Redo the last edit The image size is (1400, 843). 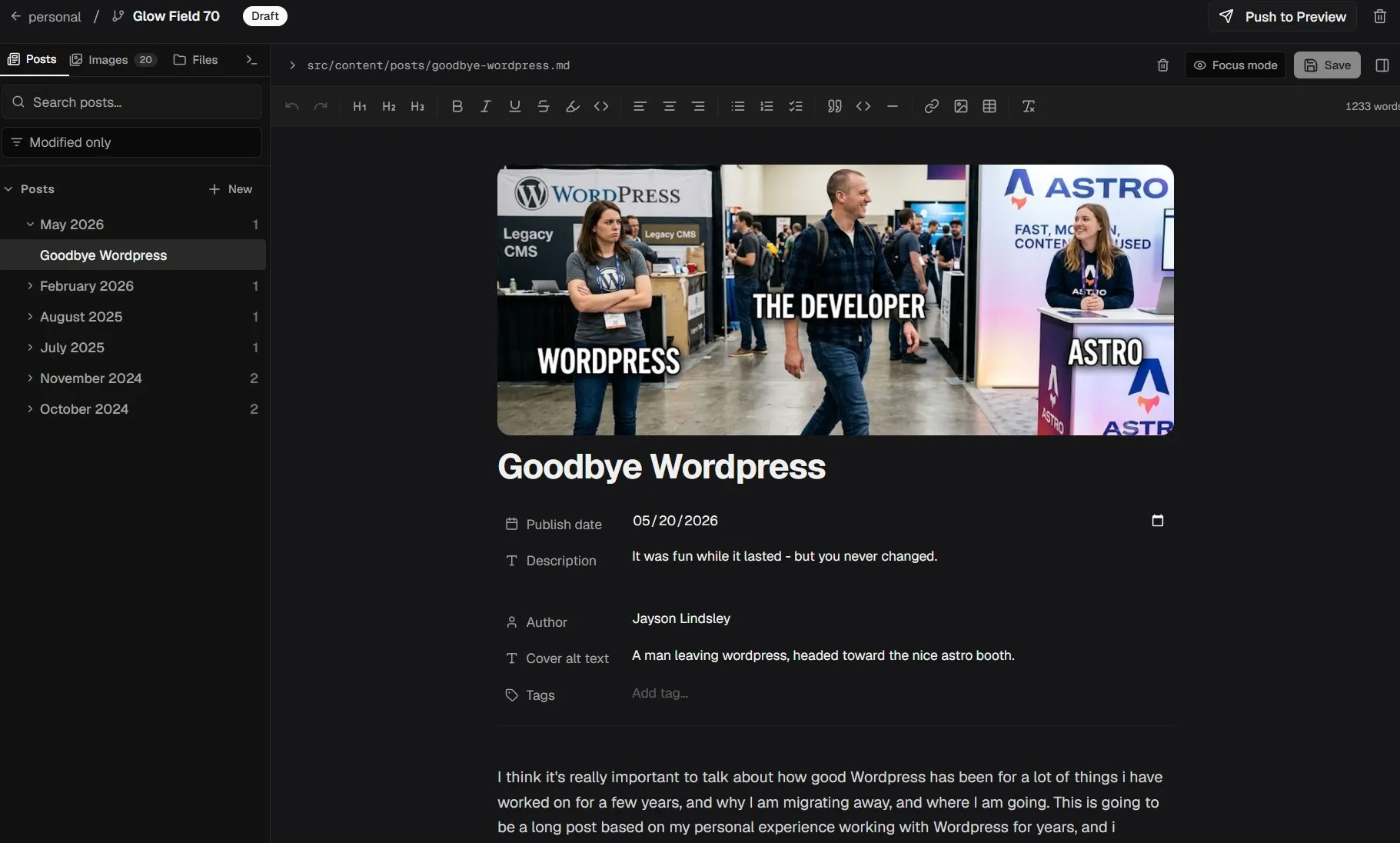click(321, 106)
